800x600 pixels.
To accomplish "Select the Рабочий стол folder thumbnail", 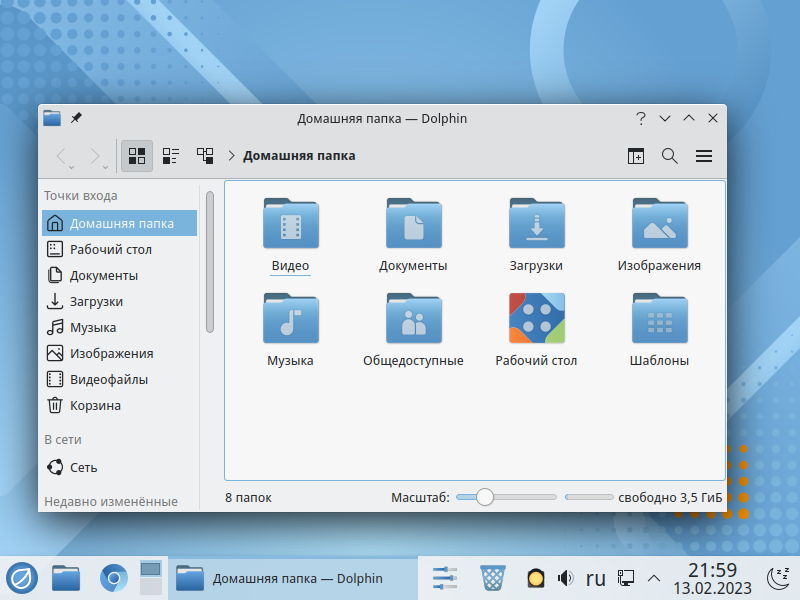I will 537,319.
